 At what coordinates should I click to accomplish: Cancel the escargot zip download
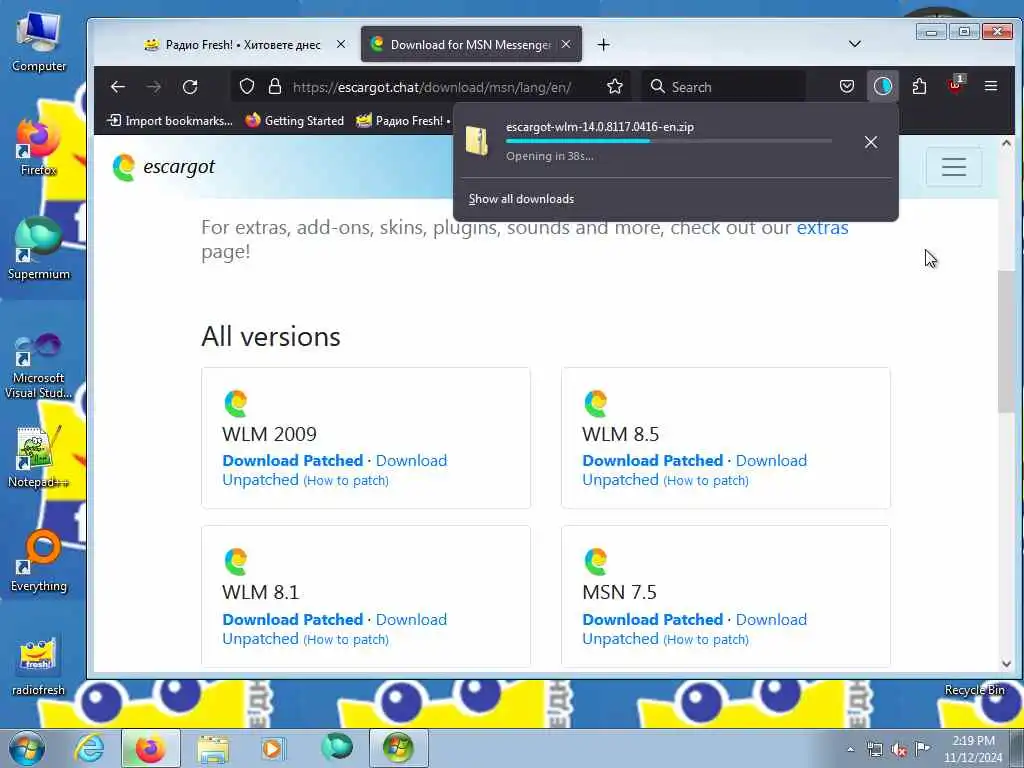tap(871, 142)
